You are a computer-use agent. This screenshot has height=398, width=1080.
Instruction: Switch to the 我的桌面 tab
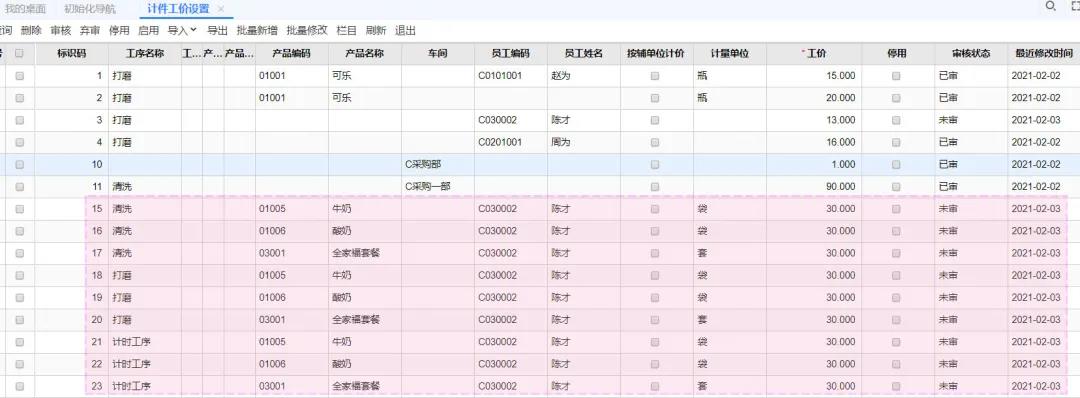click(x=25, y=9)
